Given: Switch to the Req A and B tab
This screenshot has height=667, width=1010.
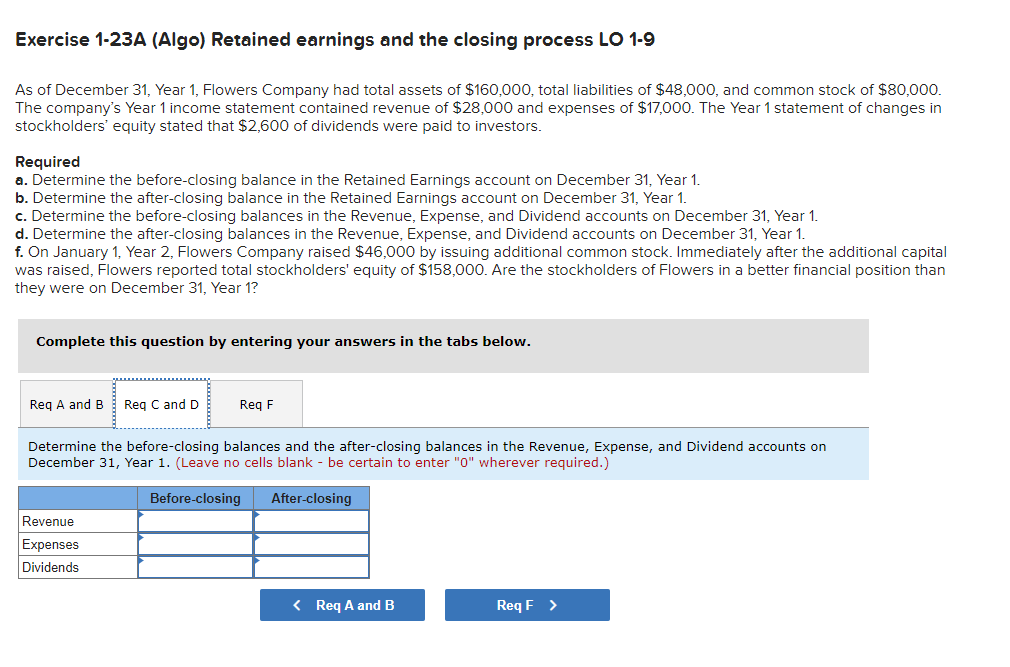Looking at the screenshot, I should (x=66, y=404).
